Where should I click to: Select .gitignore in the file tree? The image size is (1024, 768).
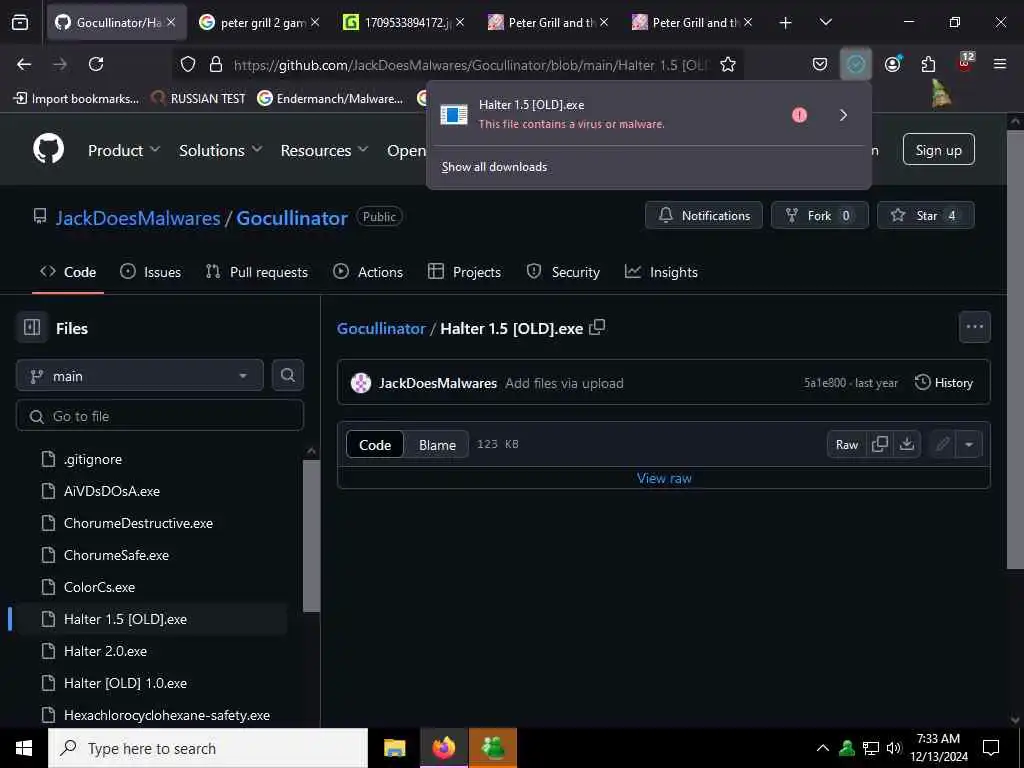tap(93, 458)
